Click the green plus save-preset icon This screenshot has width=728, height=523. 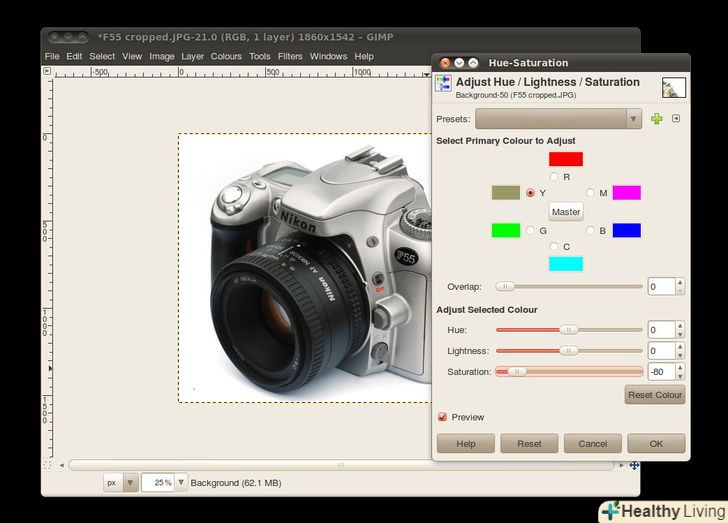[657, 119]
